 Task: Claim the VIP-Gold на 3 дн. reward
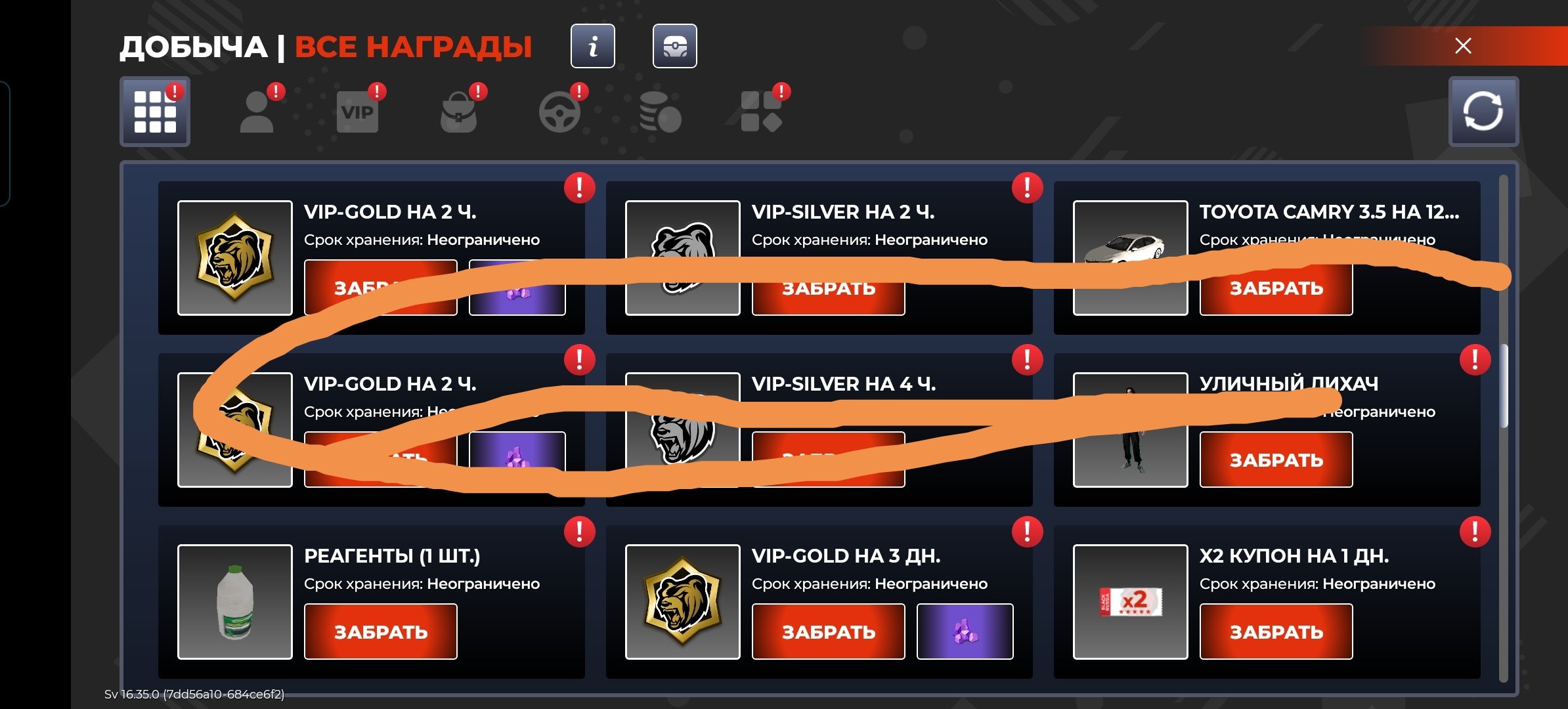(828, 632)
